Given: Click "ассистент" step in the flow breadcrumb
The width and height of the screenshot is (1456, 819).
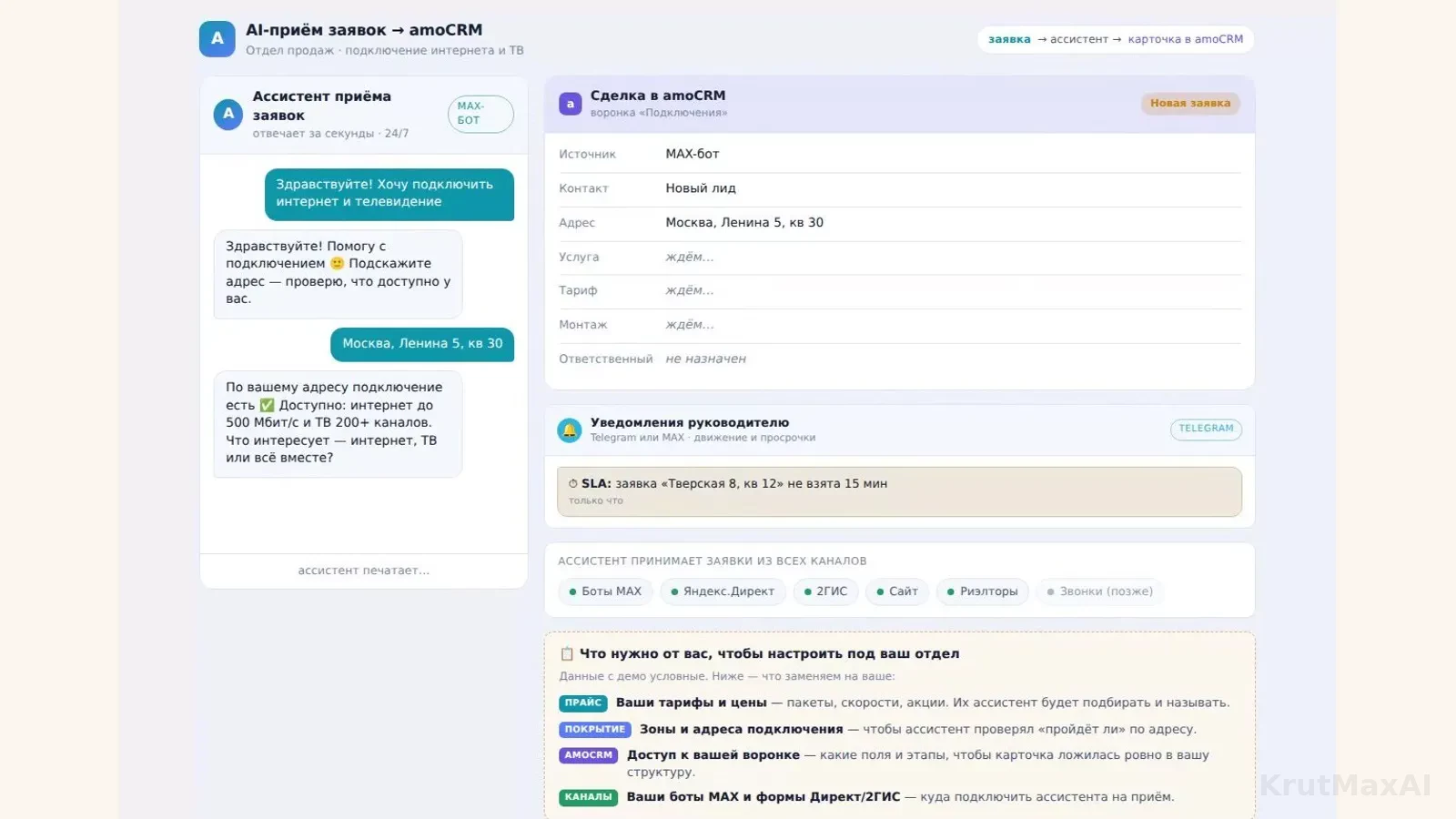Looking at the screenshot, I should pyautogui.click(x=1079, y=39).
